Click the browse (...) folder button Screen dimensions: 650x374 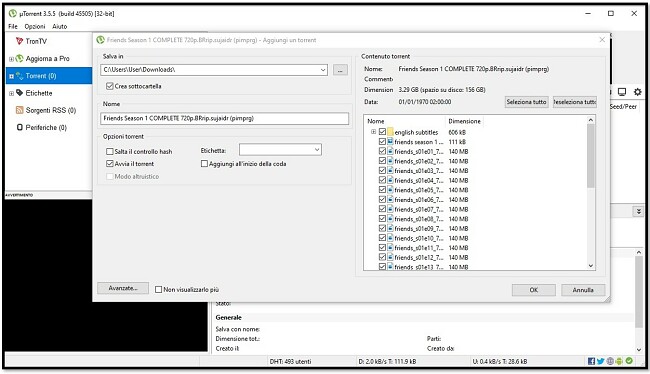340,70
